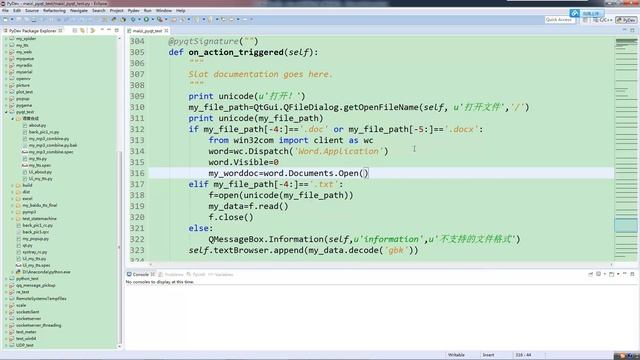The image size is (640, 360).
Task: Expand the my_spider project
Action: coord(6,39)
